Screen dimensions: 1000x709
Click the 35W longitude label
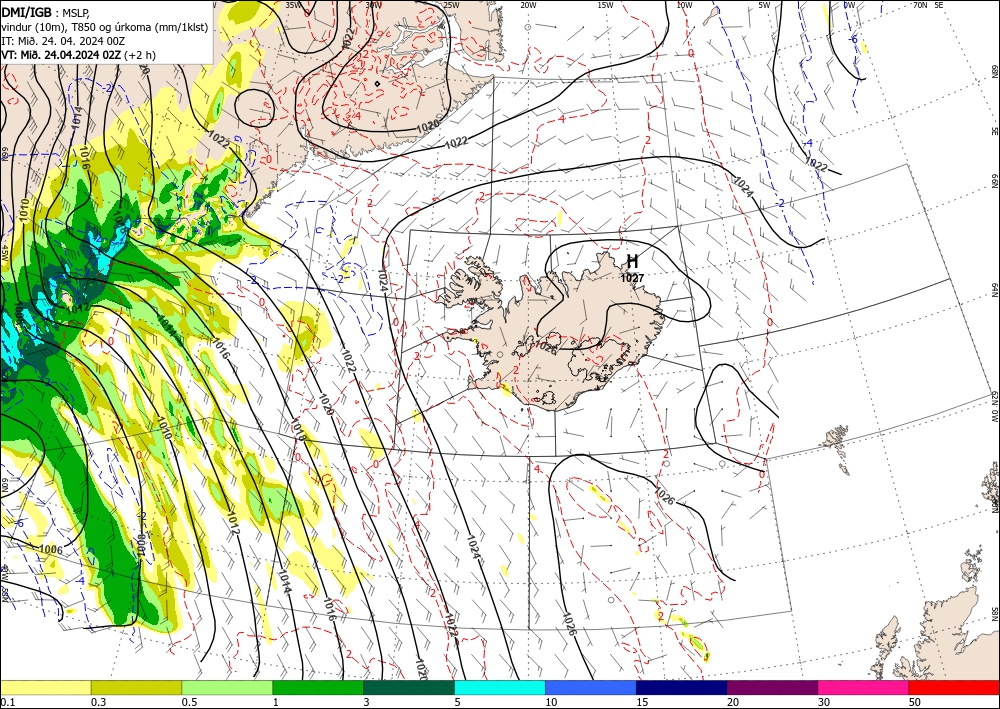coord(293,5)
